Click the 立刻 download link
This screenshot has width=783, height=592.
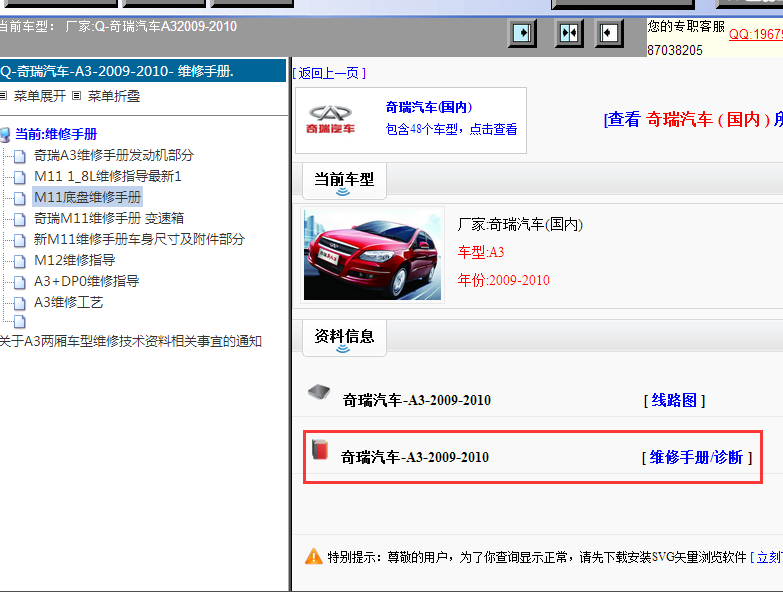click(x=769, y=557)
